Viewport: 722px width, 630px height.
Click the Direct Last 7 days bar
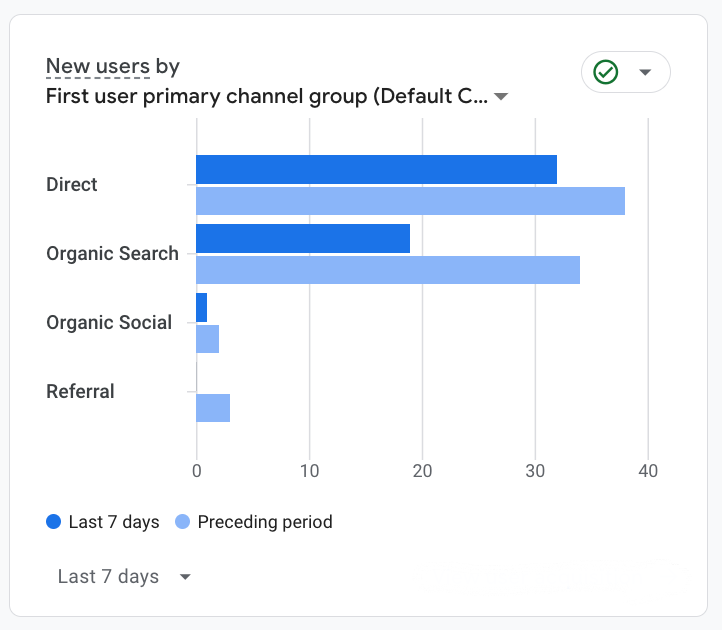pos(376,170)
